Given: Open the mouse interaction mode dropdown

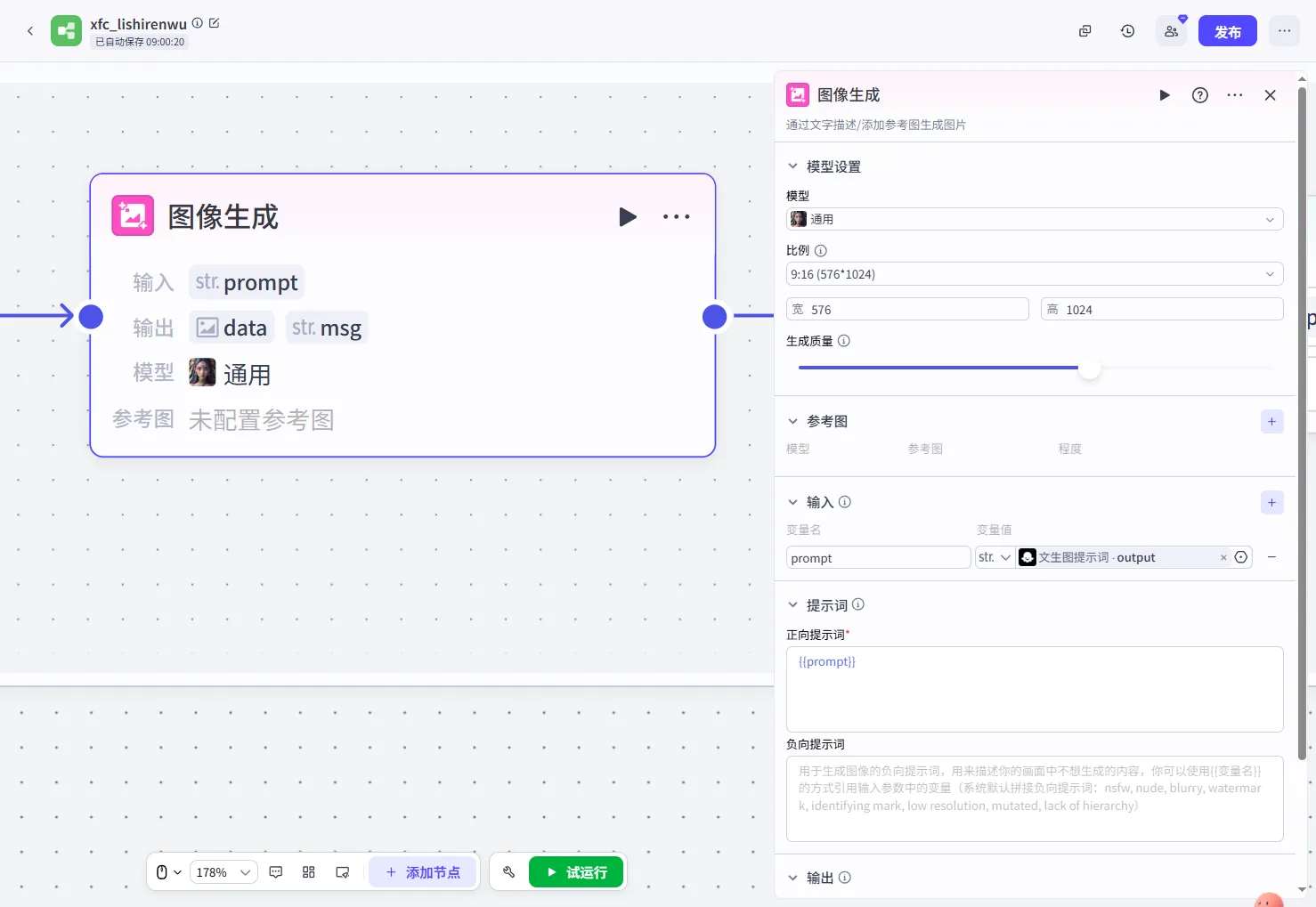Looking at the screenshot, I should pos(168,872).
